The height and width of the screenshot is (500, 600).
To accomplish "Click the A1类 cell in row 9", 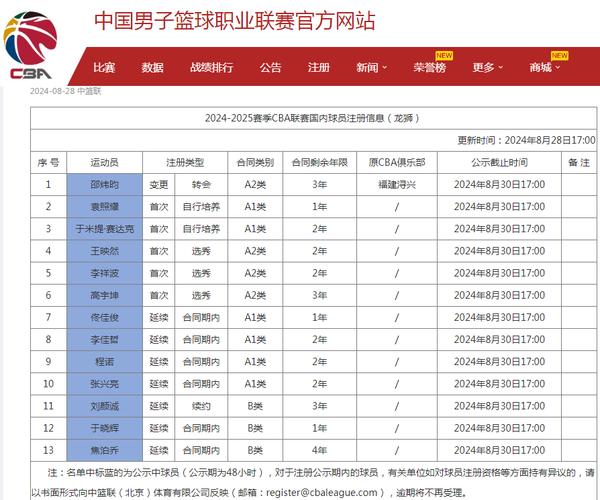I will click(255, 362).
